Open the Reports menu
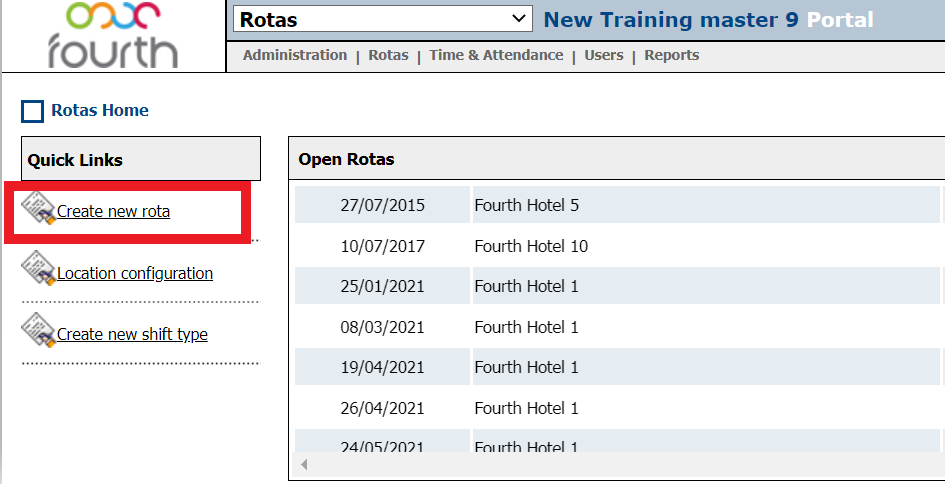The width and height of the screenshot is (945, 484). tap(671, 55)
